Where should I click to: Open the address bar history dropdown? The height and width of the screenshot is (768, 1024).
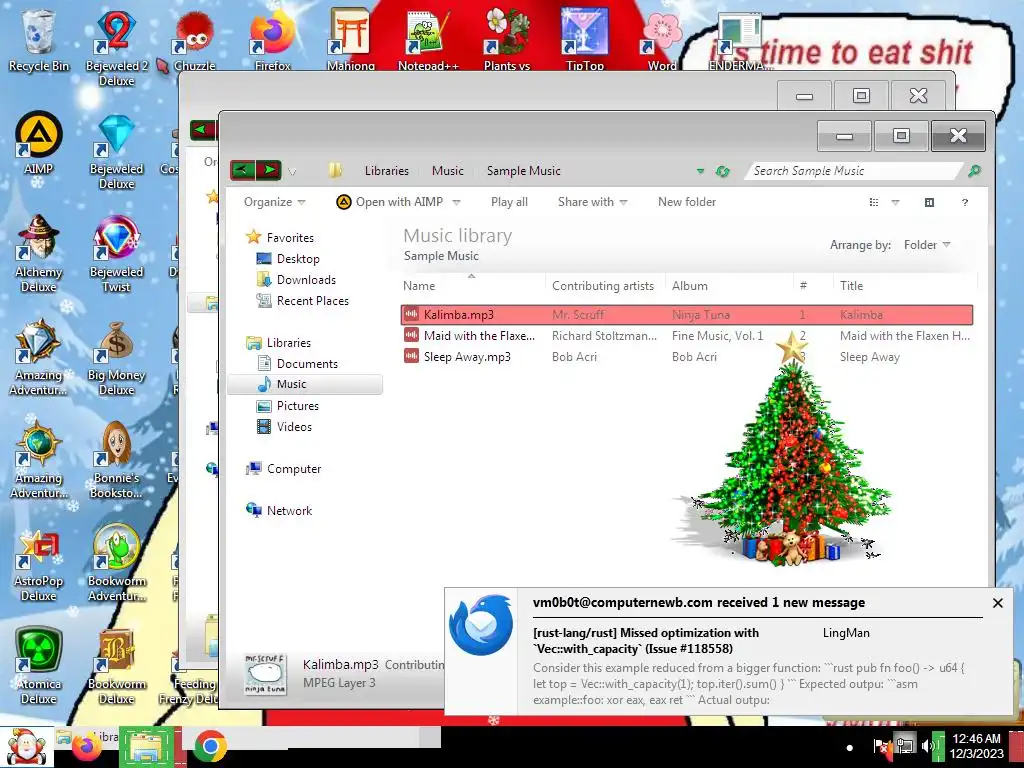point(700,171)
